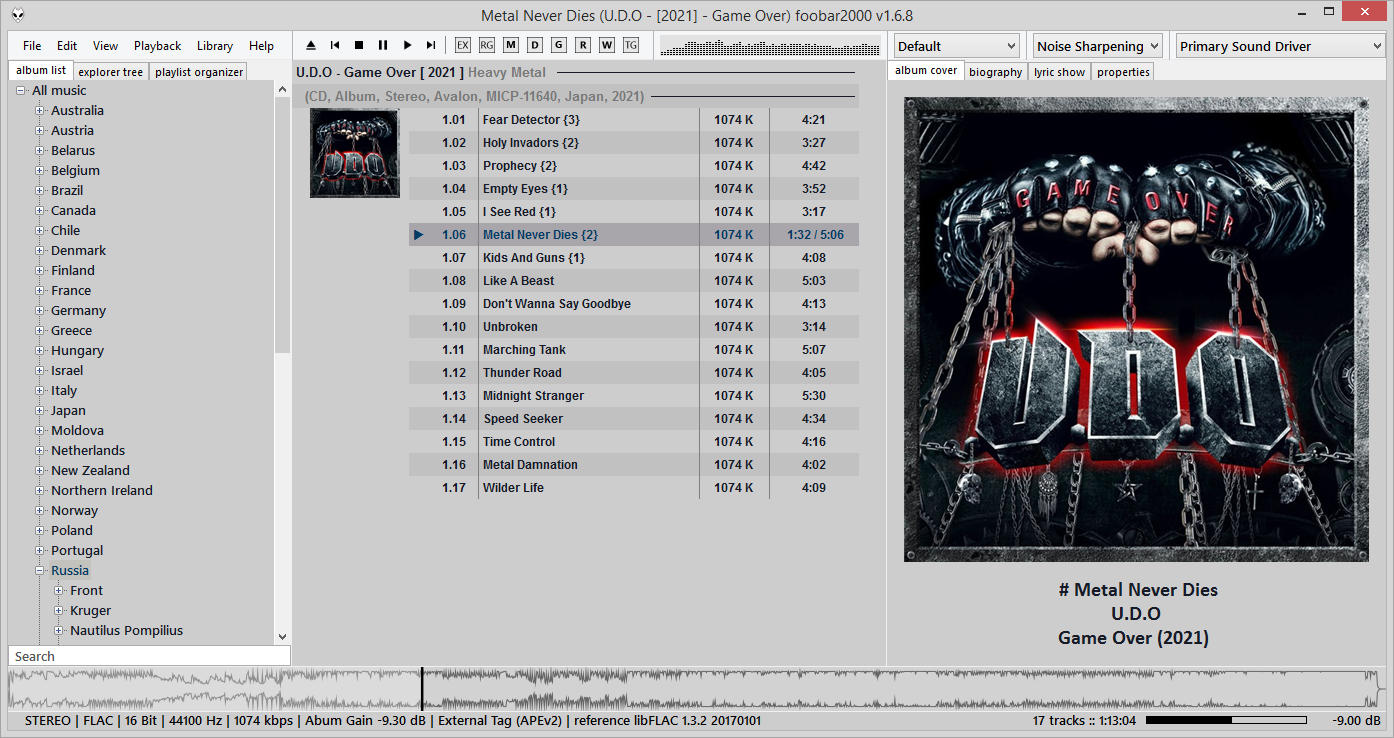The width and height of the screenshot is (1394, 738).
Task: Click the -9.00 dB volume readout
Action: [x=1357, y=720]
